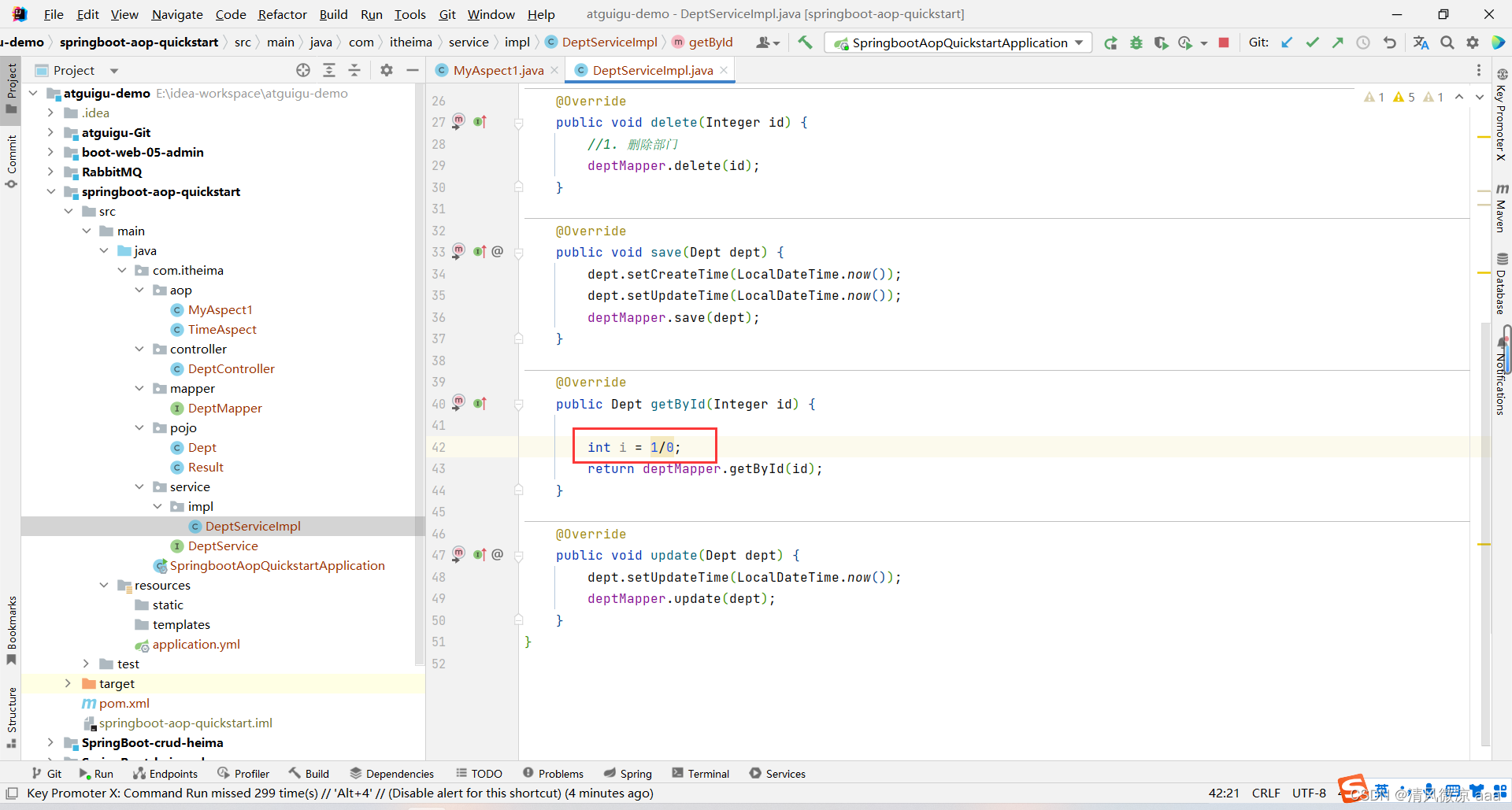This screenshot has height=810, width=1512.
Task: Open the Translate plugin icon
Action: pyautogui.click(x=1421, y=43)
